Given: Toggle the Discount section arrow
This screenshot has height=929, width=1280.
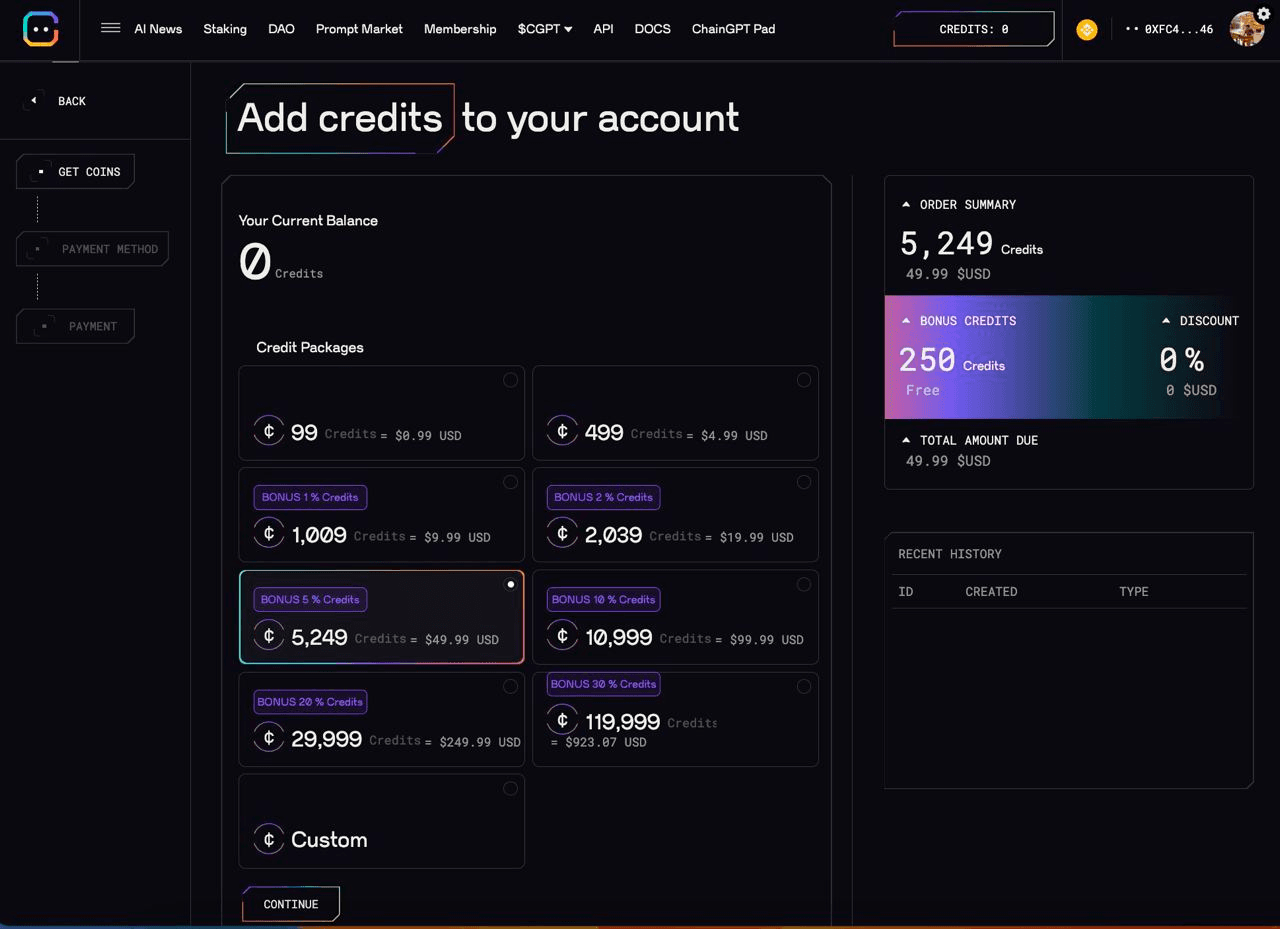Looking at the screenshot, I should [1166, 321].
